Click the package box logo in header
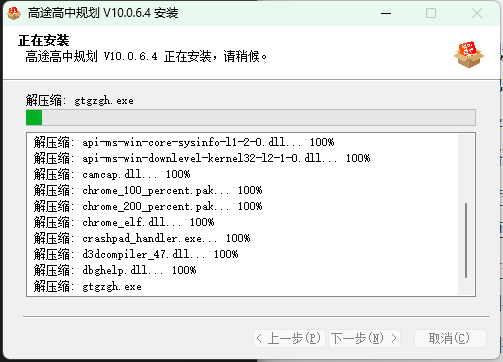Screen dimensions: 503x362 (x=469, y=54)
